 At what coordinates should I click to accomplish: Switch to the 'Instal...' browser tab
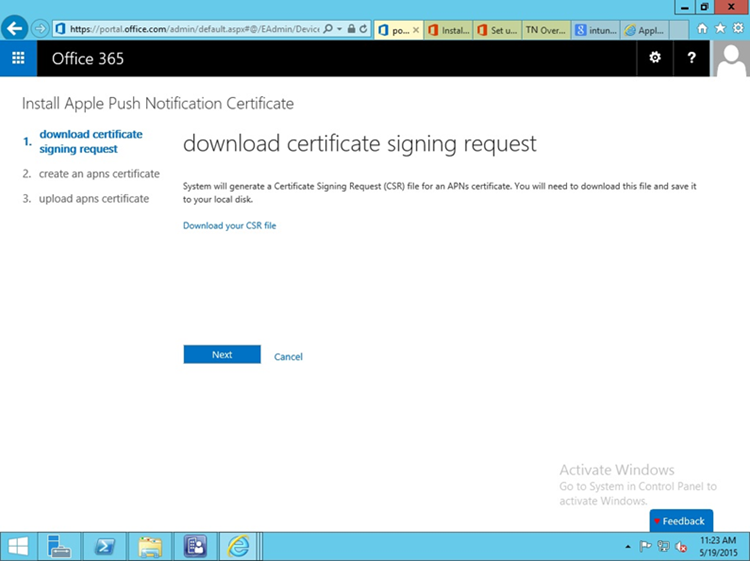(x=449, y=30)
